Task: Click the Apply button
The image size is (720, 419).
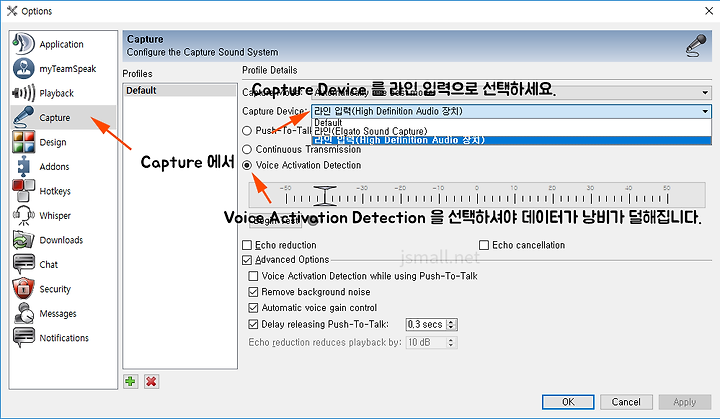Action: (685, 402)
